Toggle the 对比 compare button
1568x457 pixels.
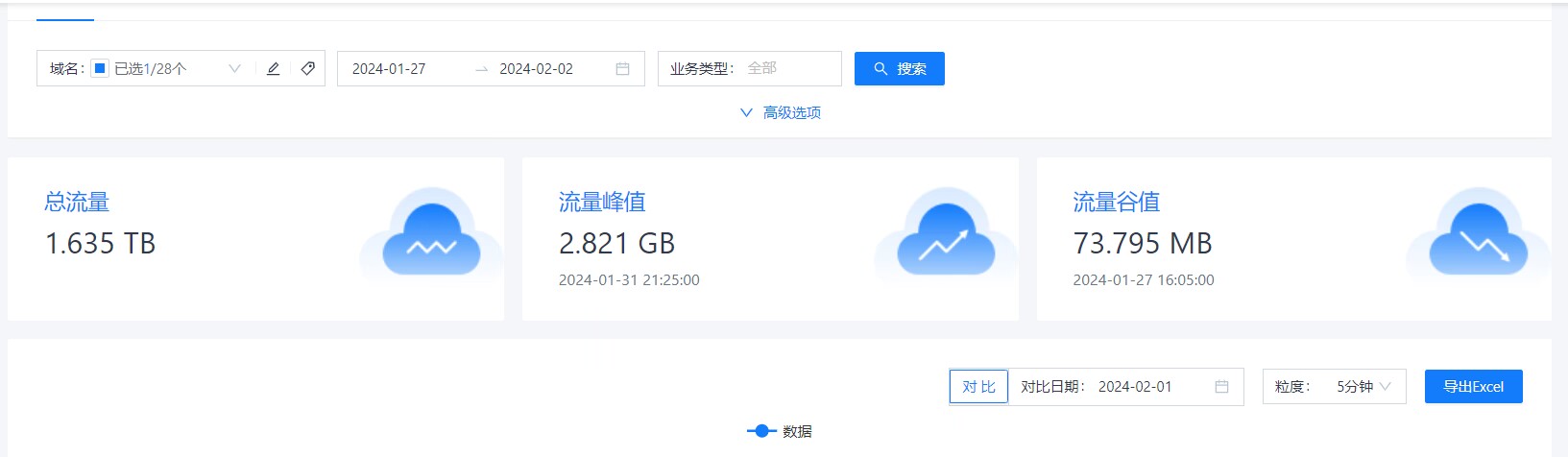[978, 387]
